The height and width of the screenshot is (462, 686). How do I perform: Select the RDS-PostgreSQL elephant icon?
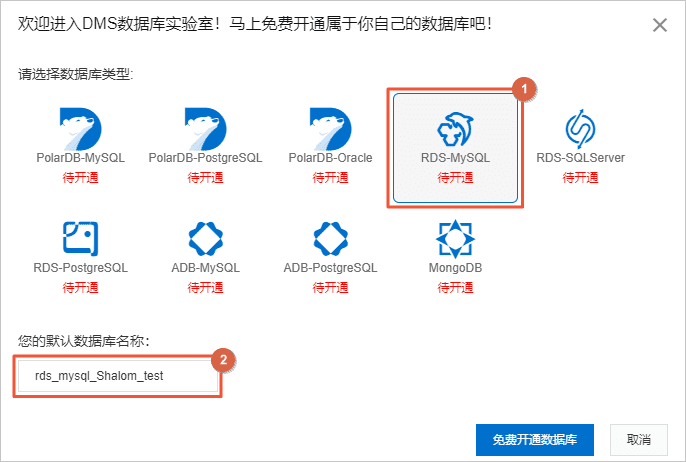(x=80, y=238)
